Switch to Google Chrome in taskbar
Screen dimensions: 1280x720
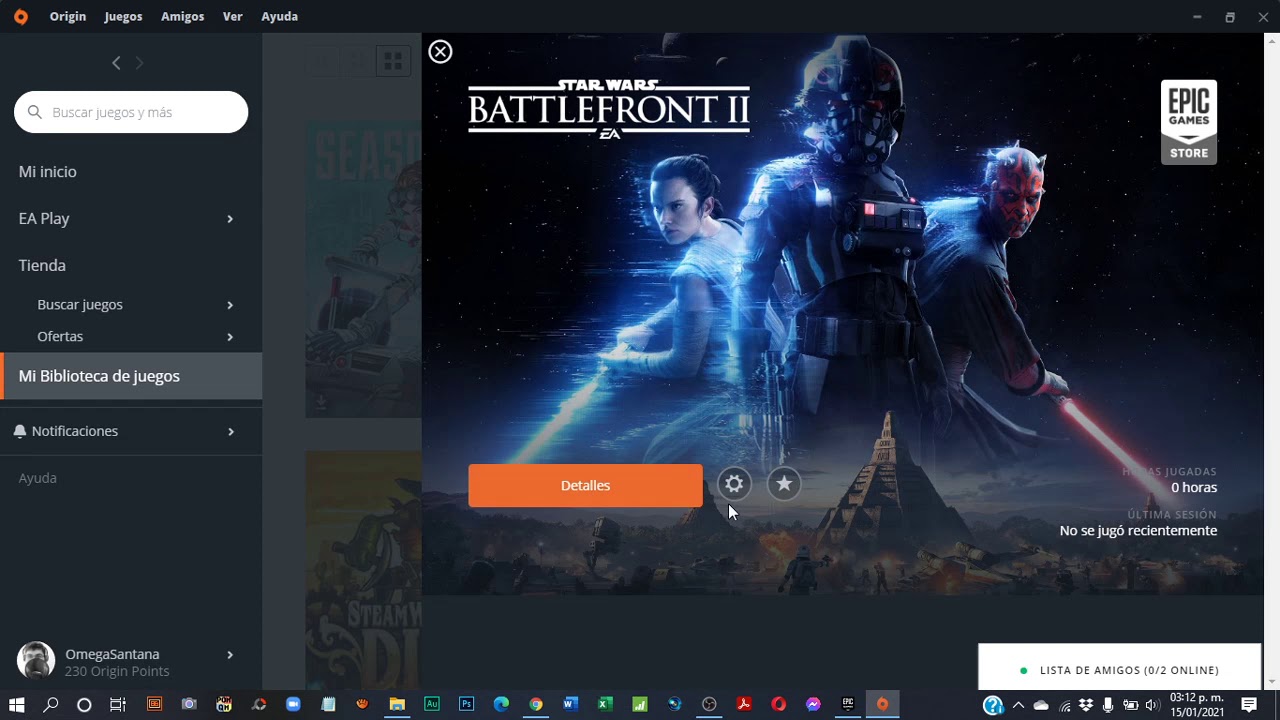point(536,704)
